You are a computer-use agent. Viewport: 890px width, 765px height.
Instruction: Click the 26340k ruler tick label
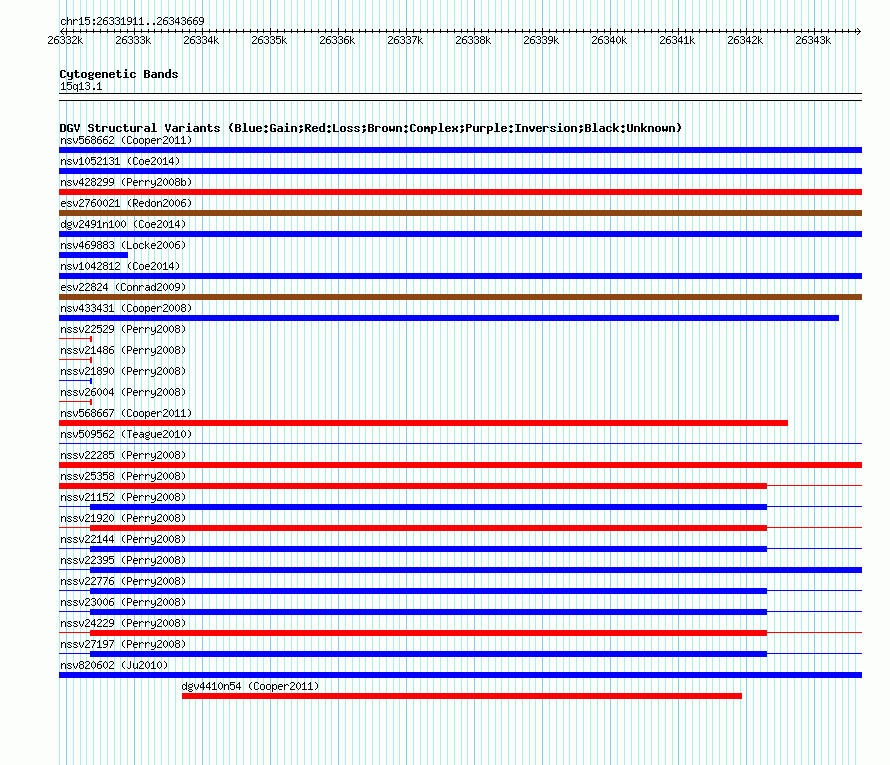(609, 40)
